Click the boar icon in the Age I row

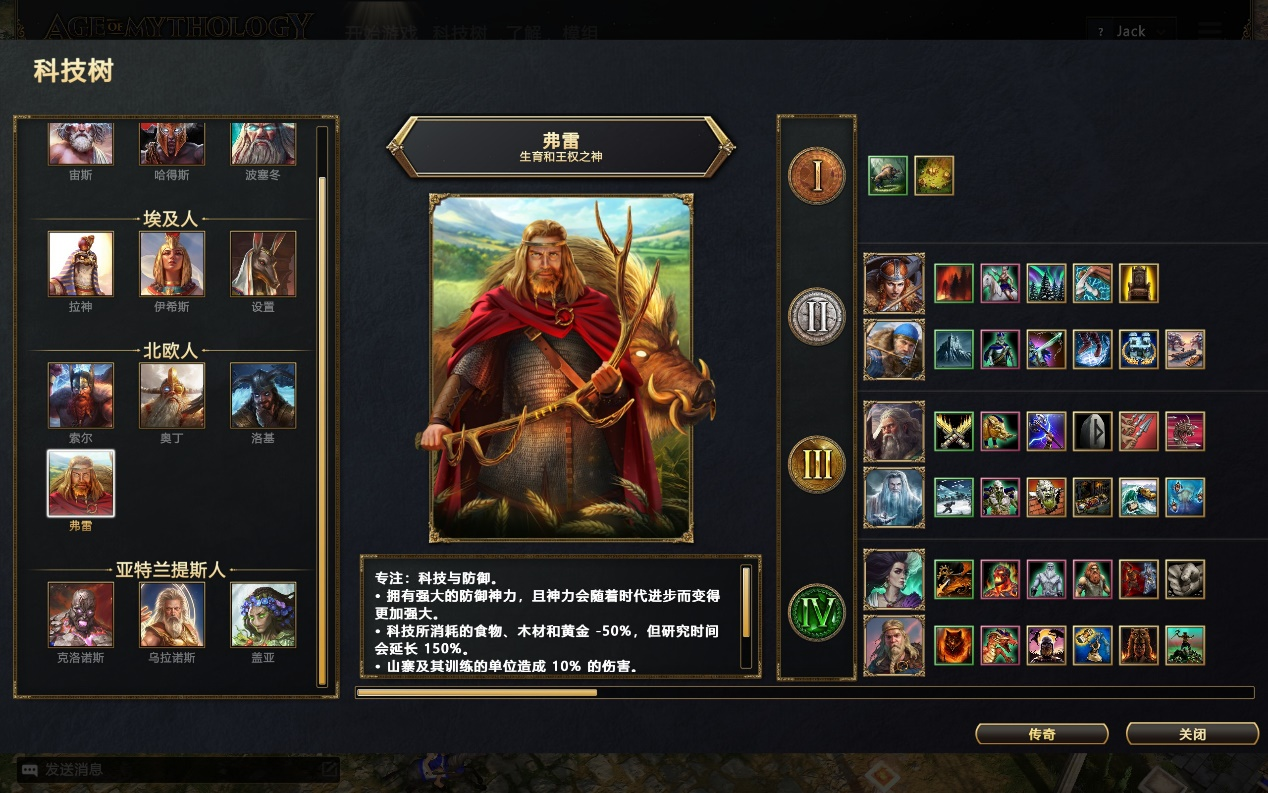coord(888,175)
